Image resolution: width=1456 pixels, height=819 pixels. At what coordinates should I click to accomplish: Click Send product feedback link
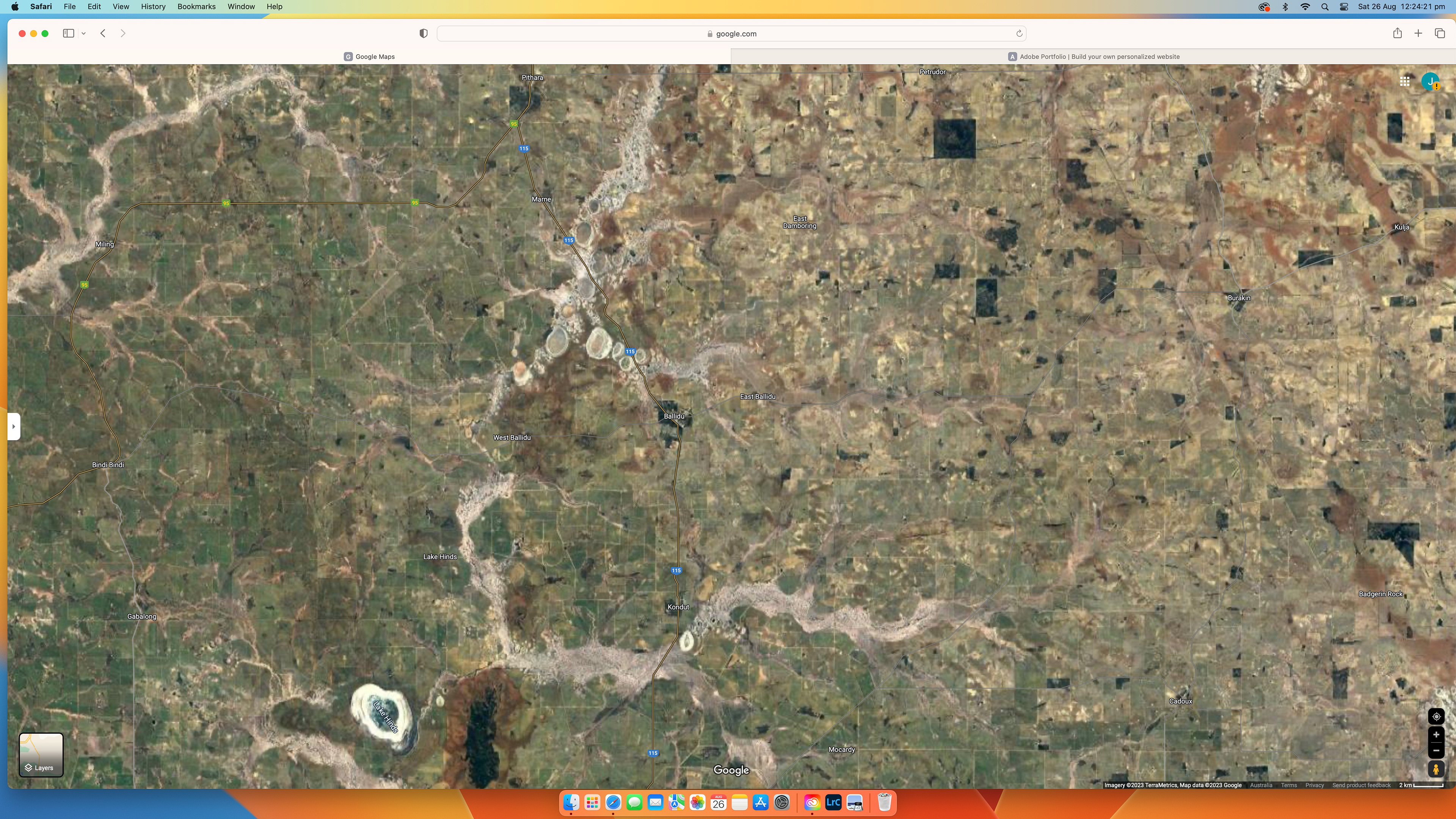[x=1361, y=785]
